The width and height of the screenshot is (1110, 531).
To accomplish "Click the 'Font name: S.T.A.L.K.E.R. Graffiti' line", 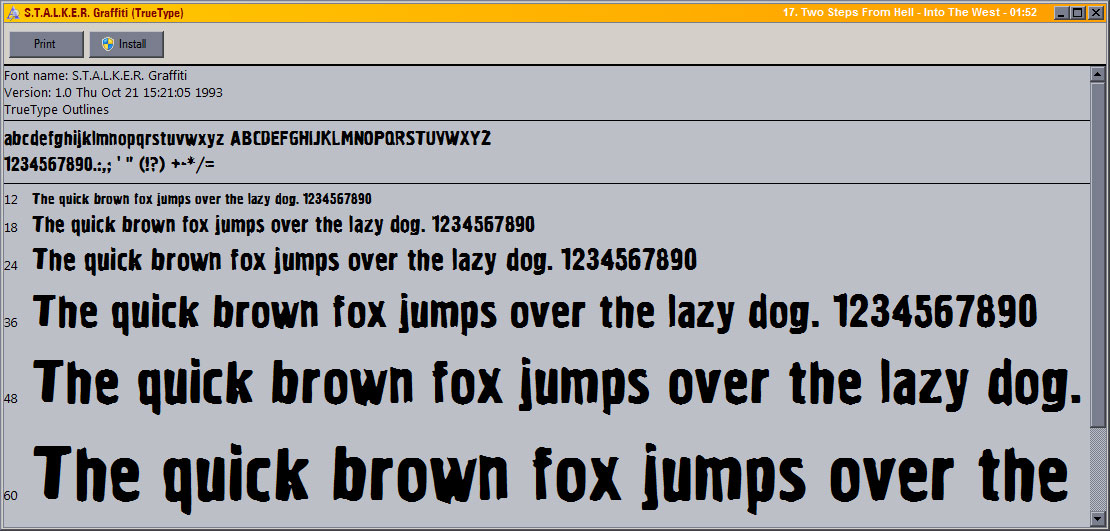I will (96, 76).
